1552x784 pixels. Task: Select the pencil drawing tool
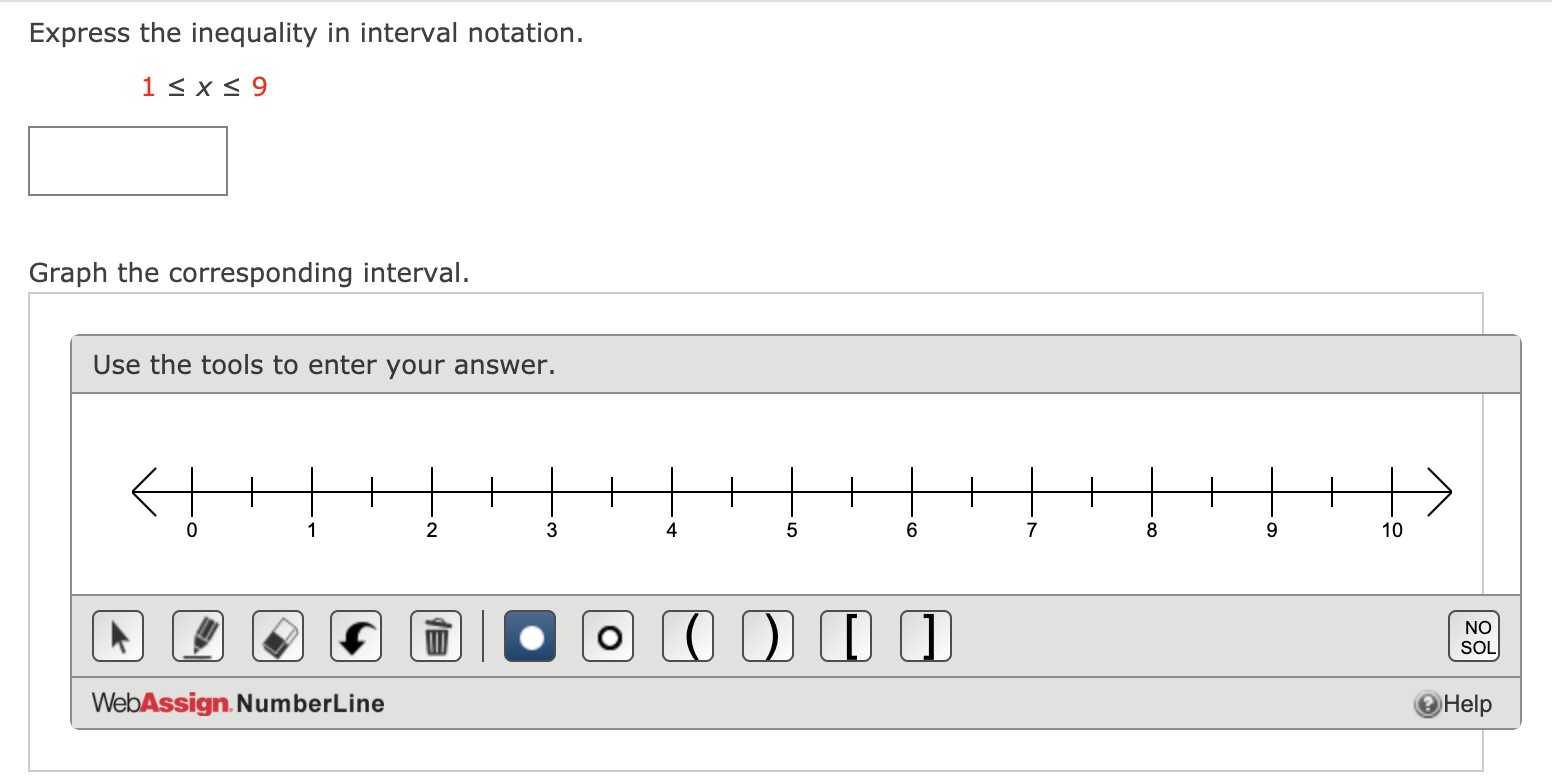(198, 635)
